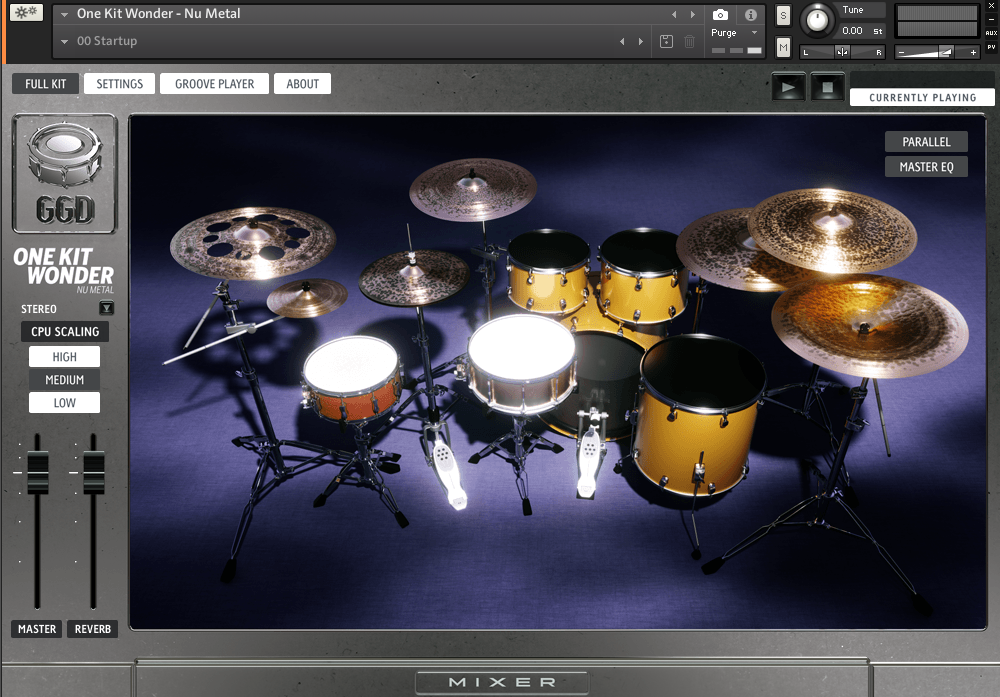Click the MASTER volume fader
1000x697 pixels.
(x=38, y=473)
